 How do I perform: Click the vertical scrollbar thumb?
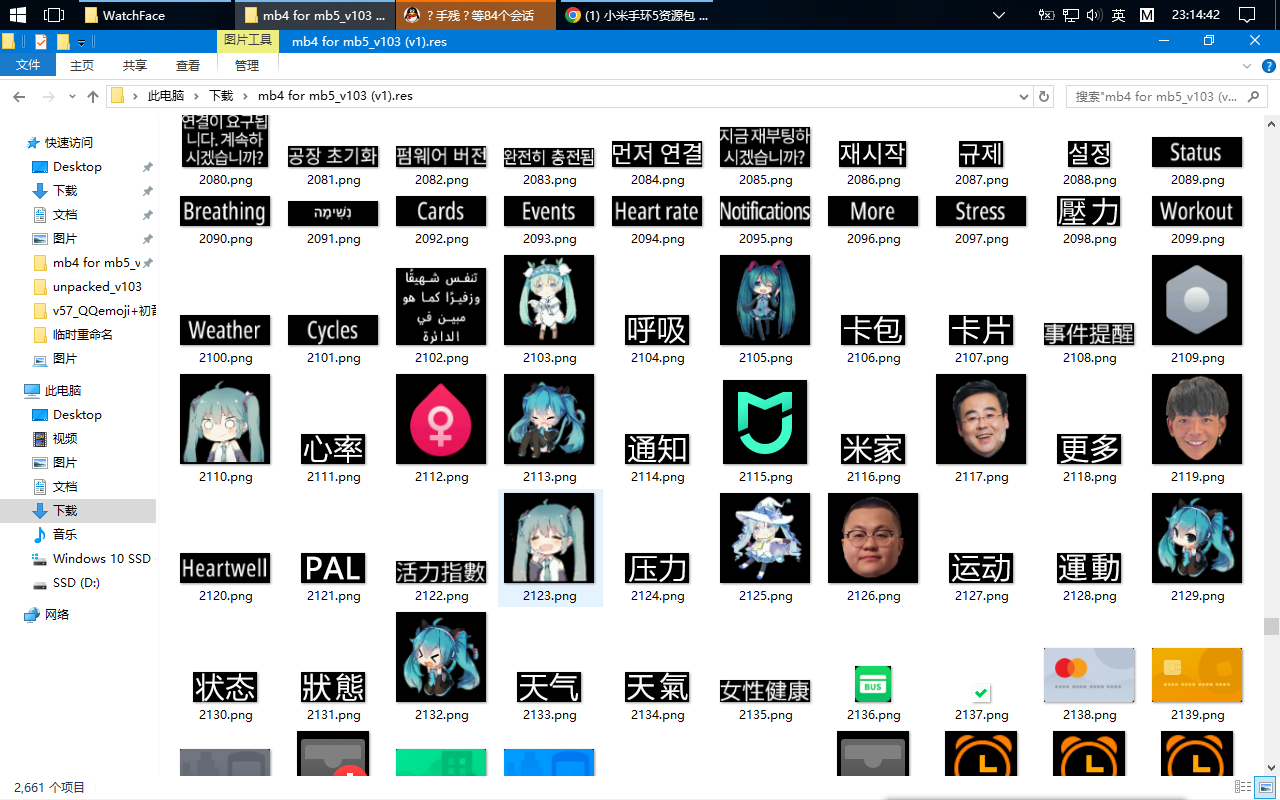(x=1271, y=626)
